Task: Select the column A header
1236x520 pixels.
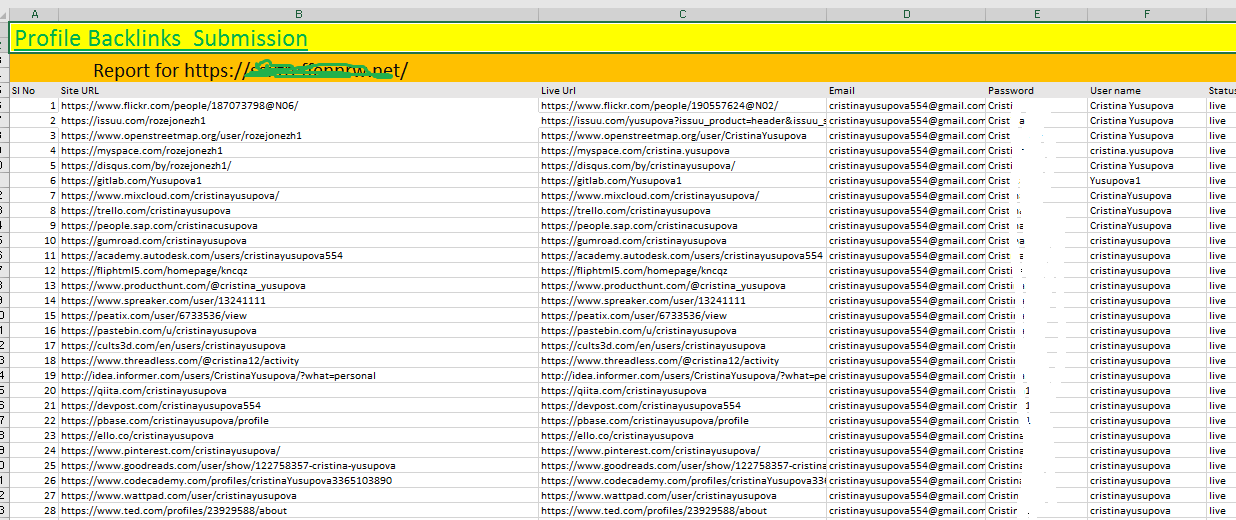Action: click(35, 14)
